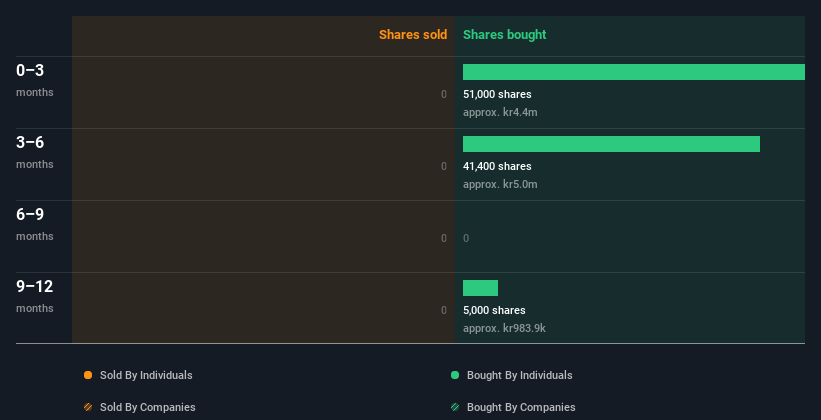Click the striped Bought By Companies legend icon
Viewport: 821px width, 420px height.
click(455, 407)
